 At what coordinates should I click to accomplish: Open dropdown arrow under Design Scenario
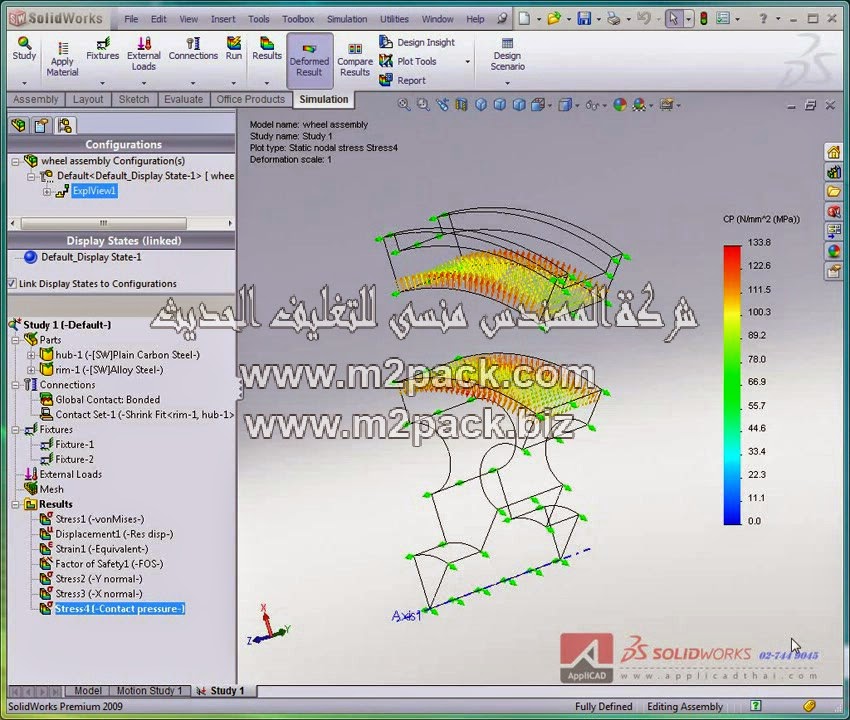coord(507,83)
